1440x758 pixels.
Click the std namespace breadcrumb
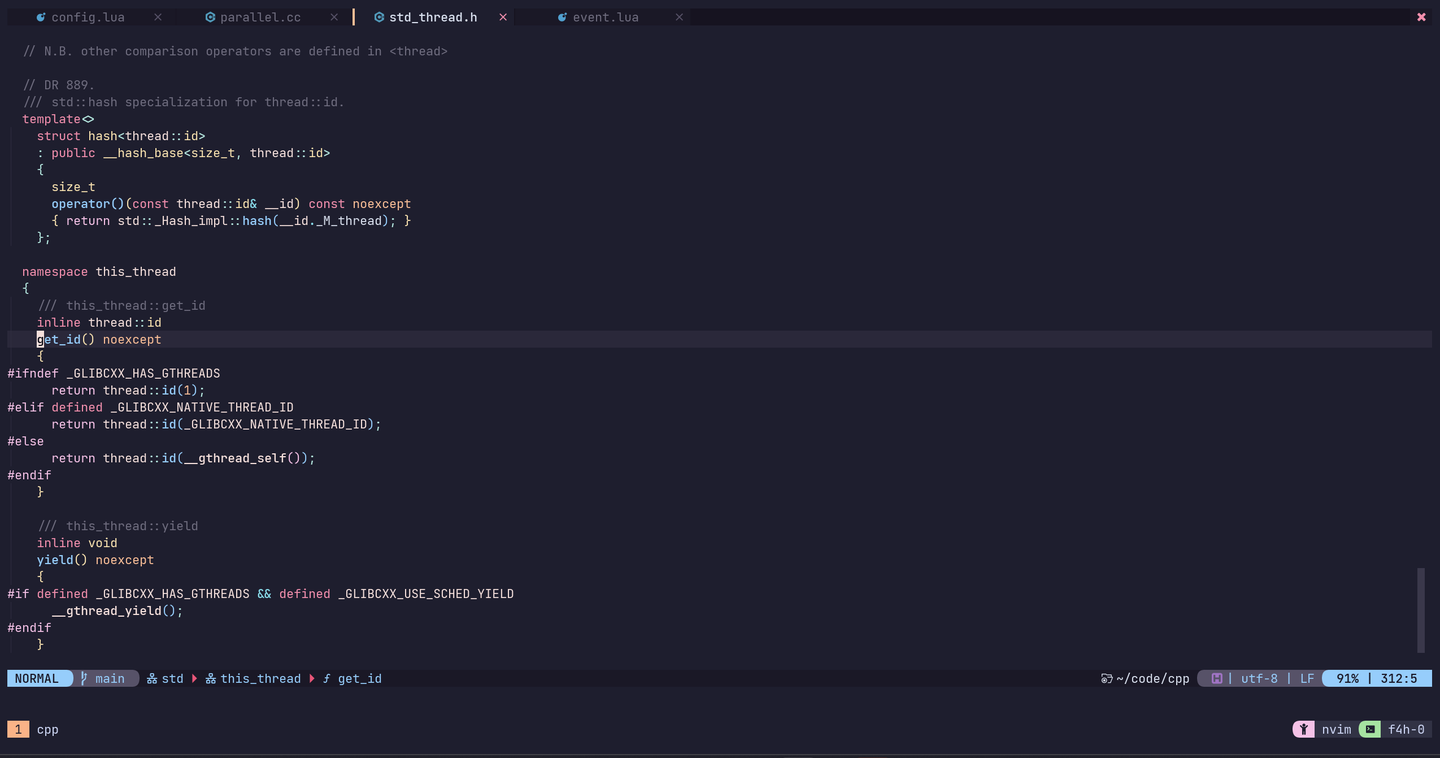coord(172,679)
